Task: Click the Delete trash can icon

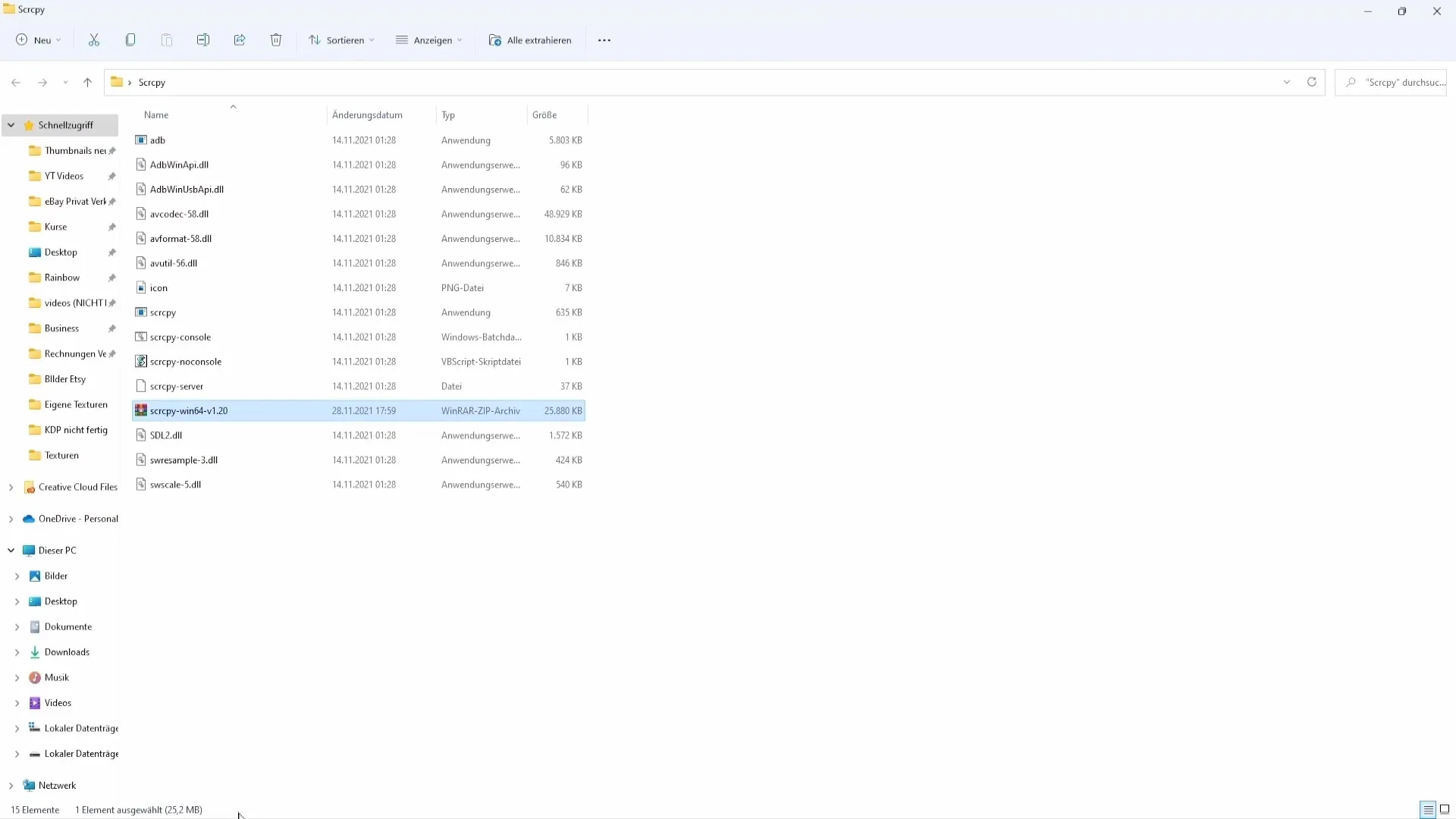Action: [276, 40]
